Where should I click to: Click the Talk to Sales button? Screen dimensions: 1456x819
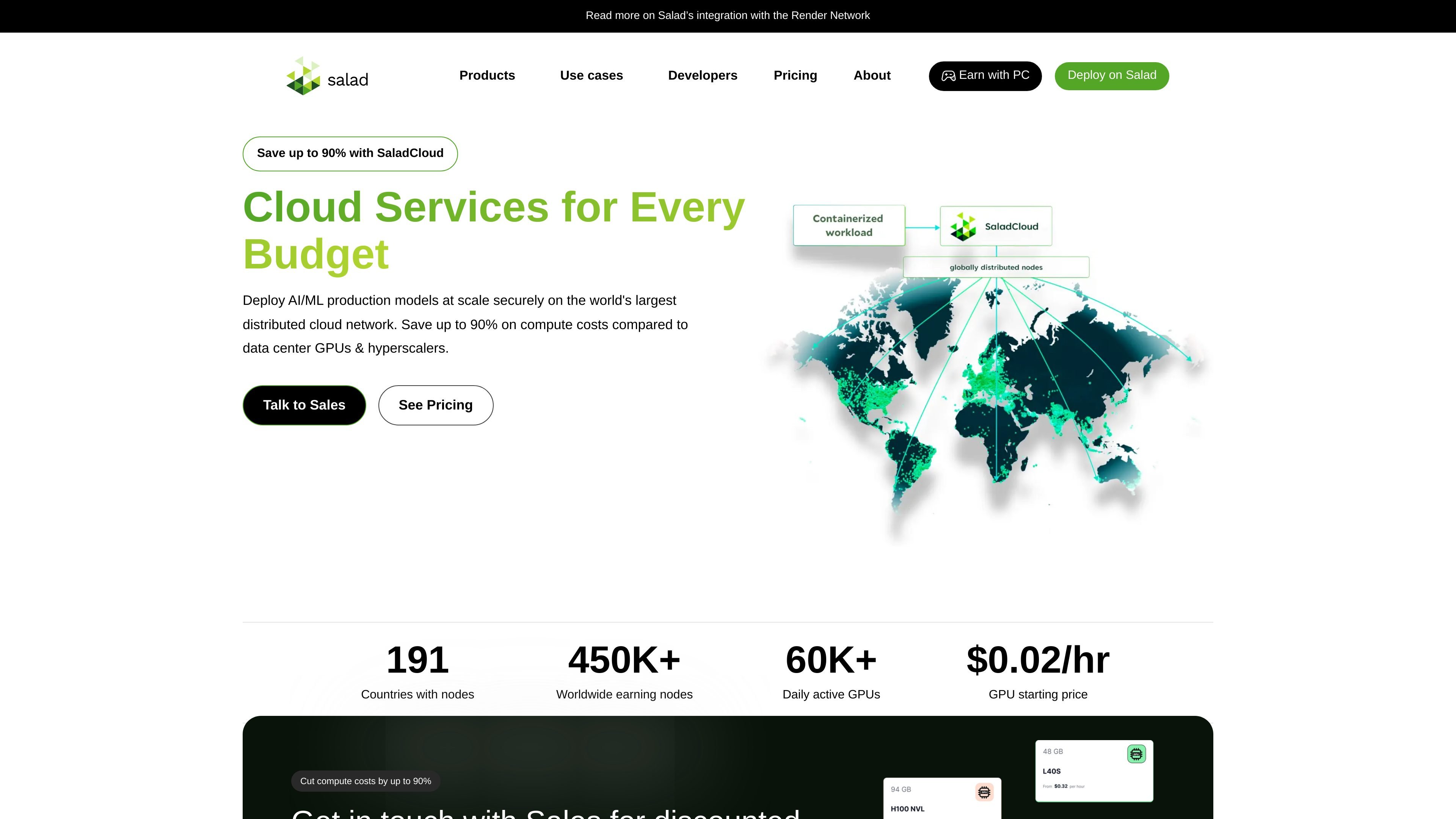pyautogui.click(x=304, y=405)
